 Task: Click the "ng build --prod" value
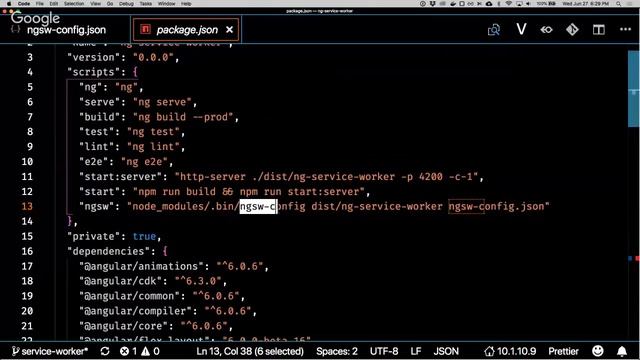click(183, 117)
